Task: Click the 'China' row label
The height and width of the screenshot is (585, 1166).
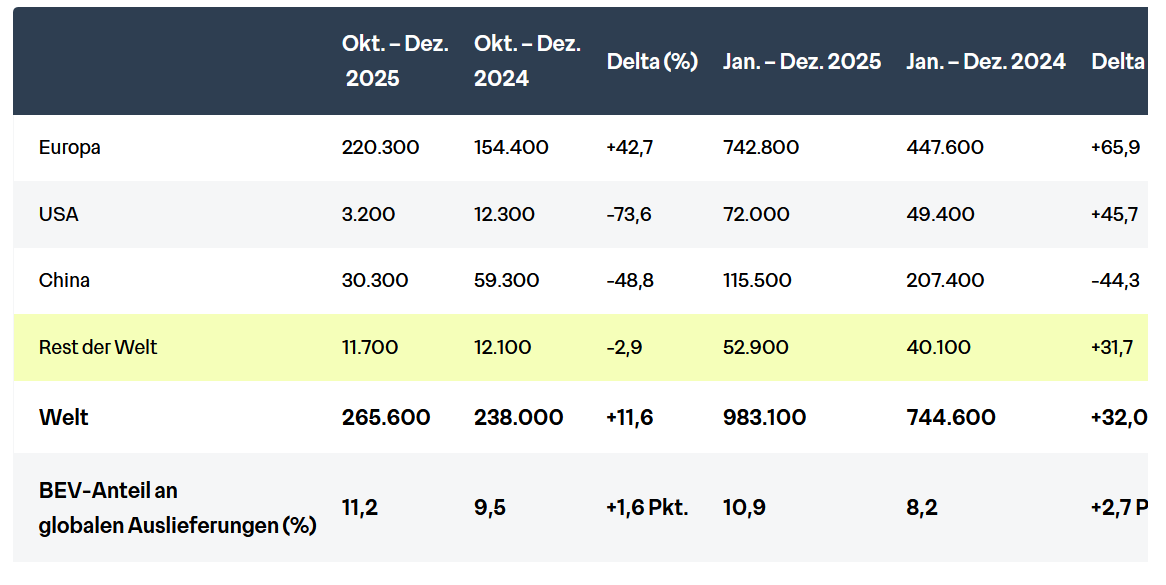Action: tap(64, 281)
